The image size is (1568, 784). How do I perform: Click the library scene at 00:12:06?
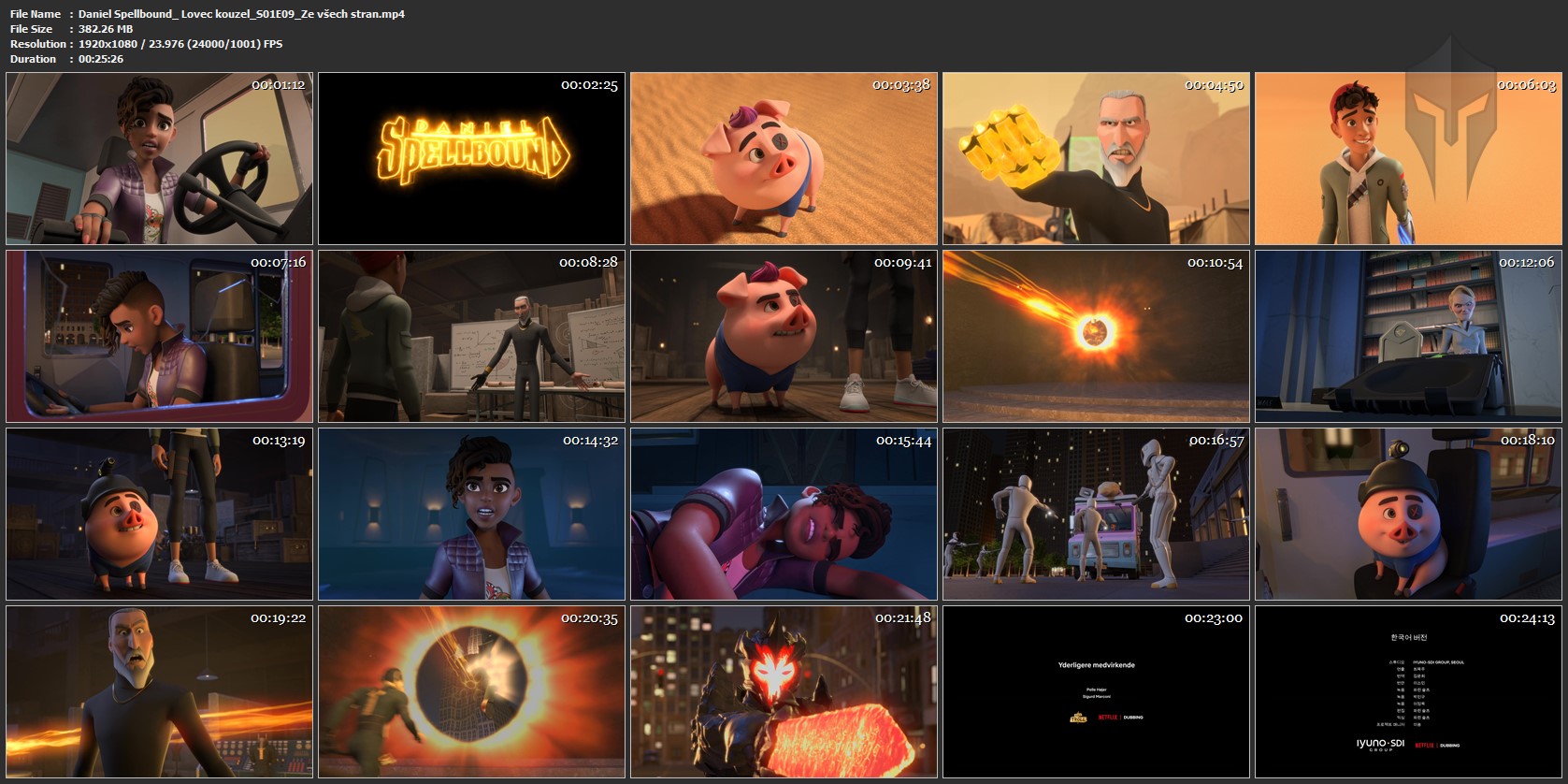pyautogui.click(x=1408, y=336)
